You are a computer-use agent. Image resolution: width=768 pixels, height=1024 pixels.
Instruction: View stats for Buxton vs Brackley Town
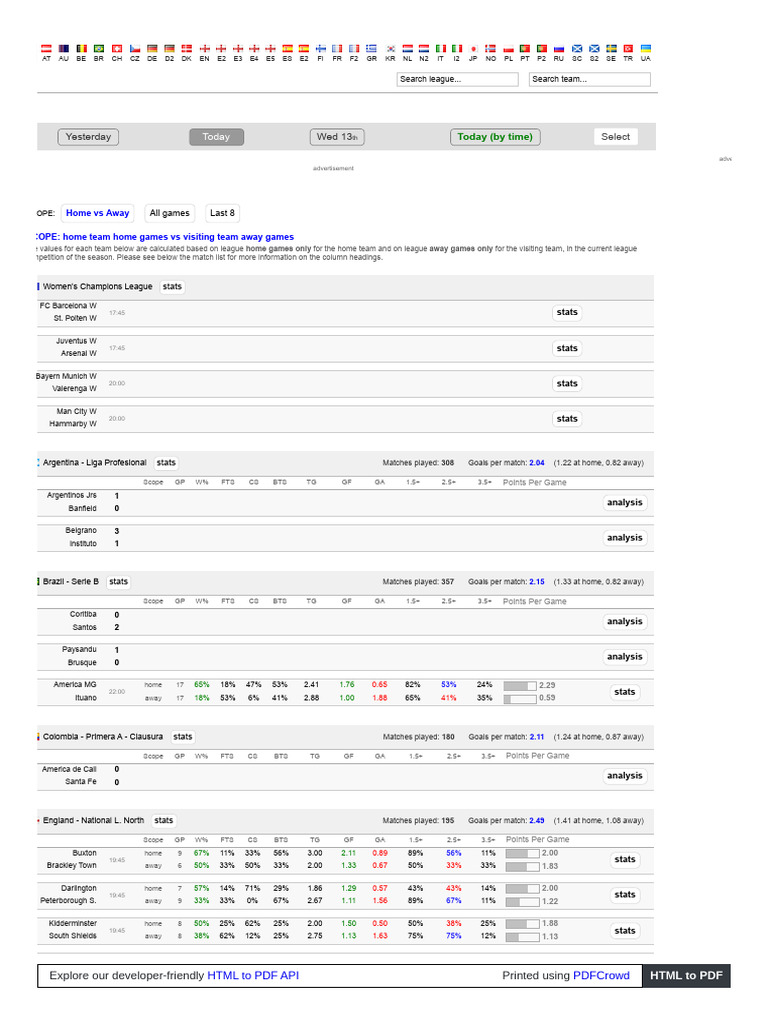click(624, 859)
